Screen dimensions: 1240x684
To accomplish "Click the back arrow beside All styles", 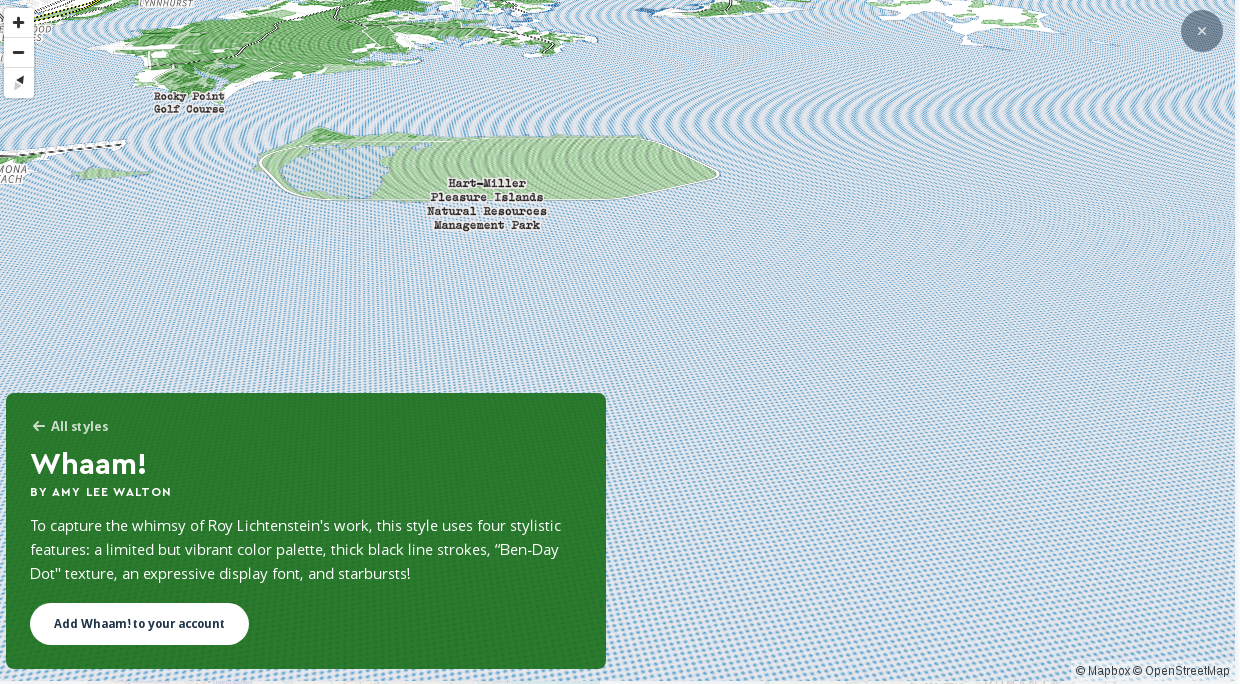I will [x=38, y=426].
